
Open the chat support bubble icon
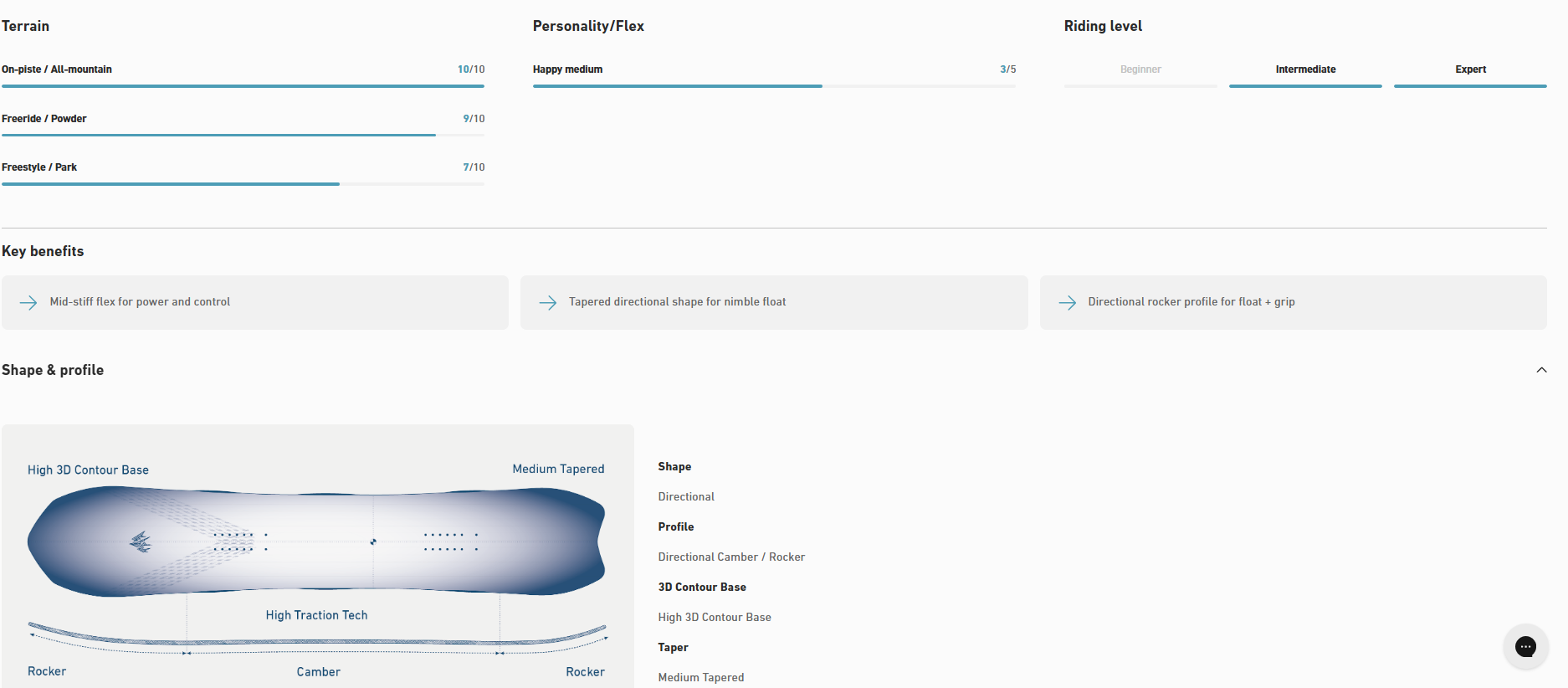pos(1524,646)
